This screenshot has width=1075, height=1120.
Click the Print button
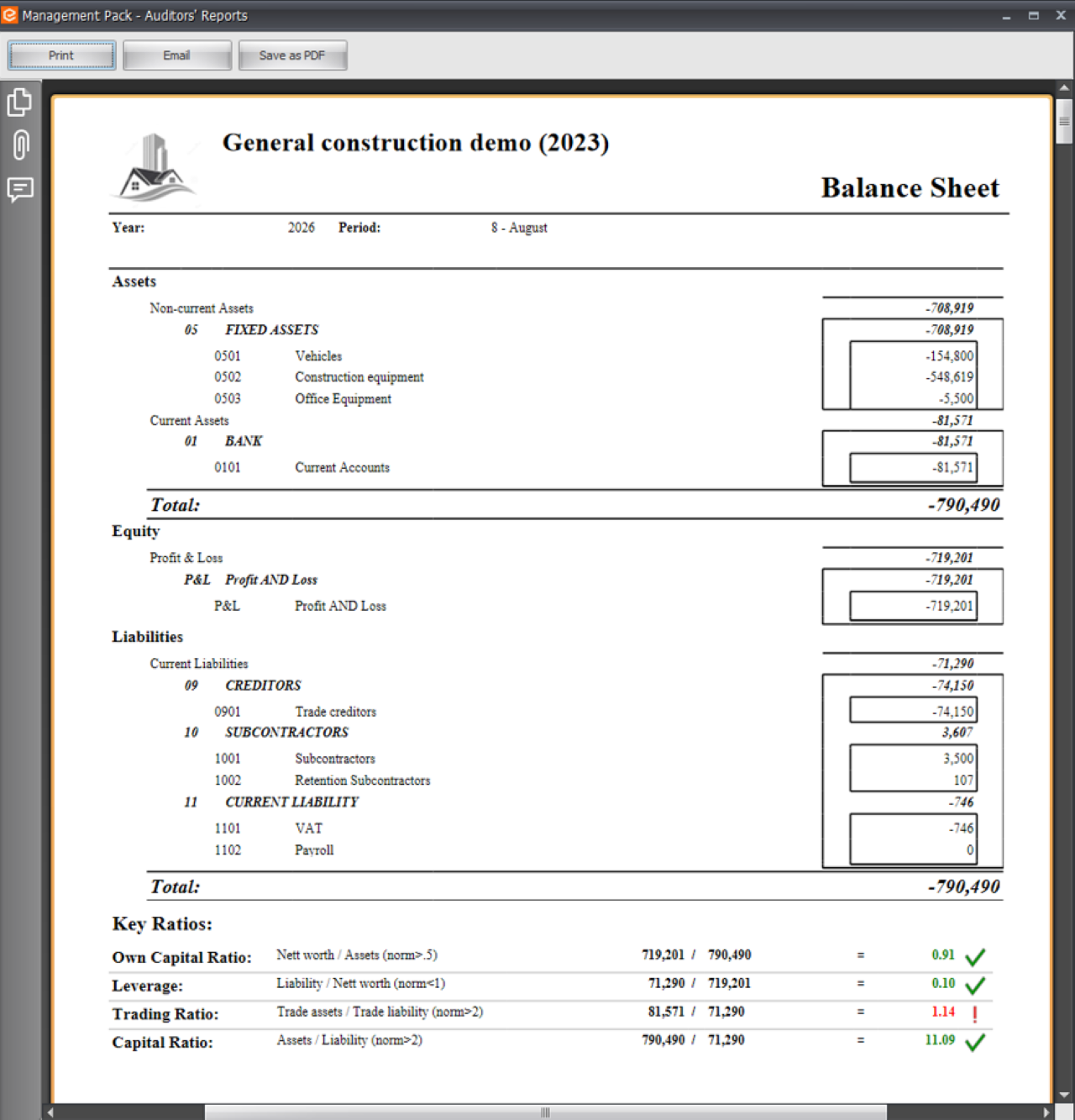pos(62,55)
